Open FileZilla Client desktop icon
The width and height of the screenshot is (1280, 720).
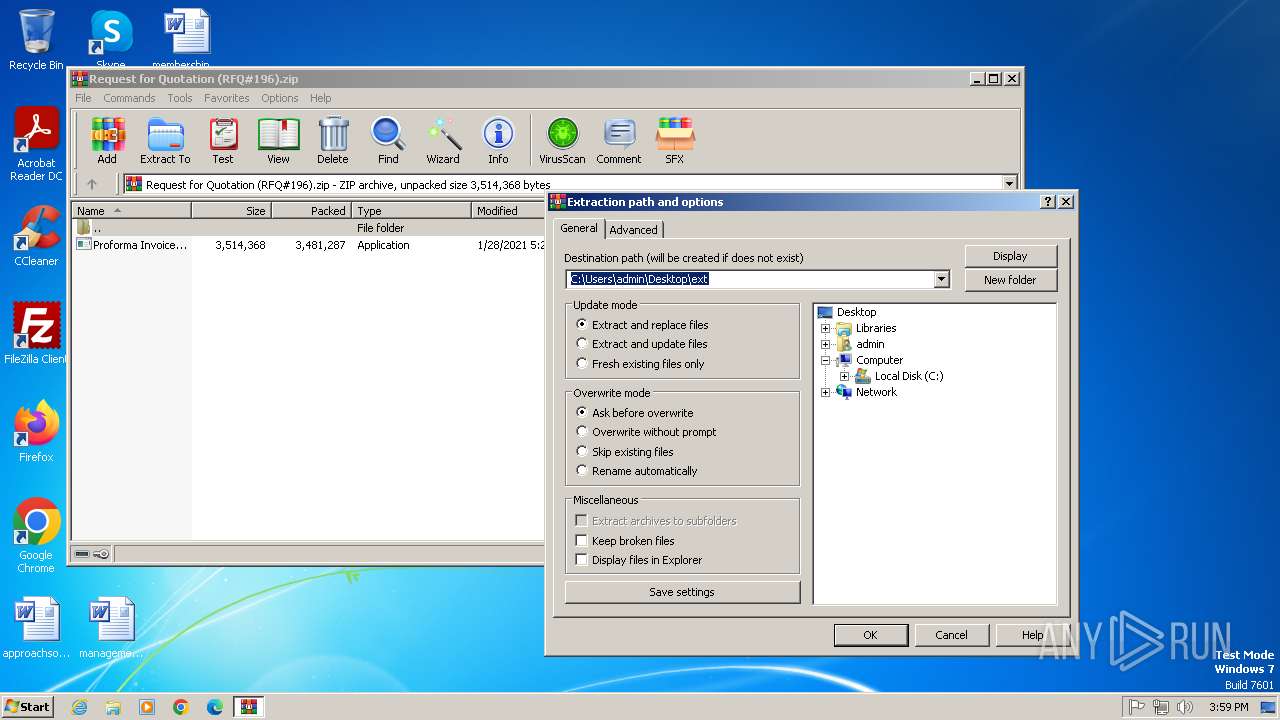[x=36, y=333]
